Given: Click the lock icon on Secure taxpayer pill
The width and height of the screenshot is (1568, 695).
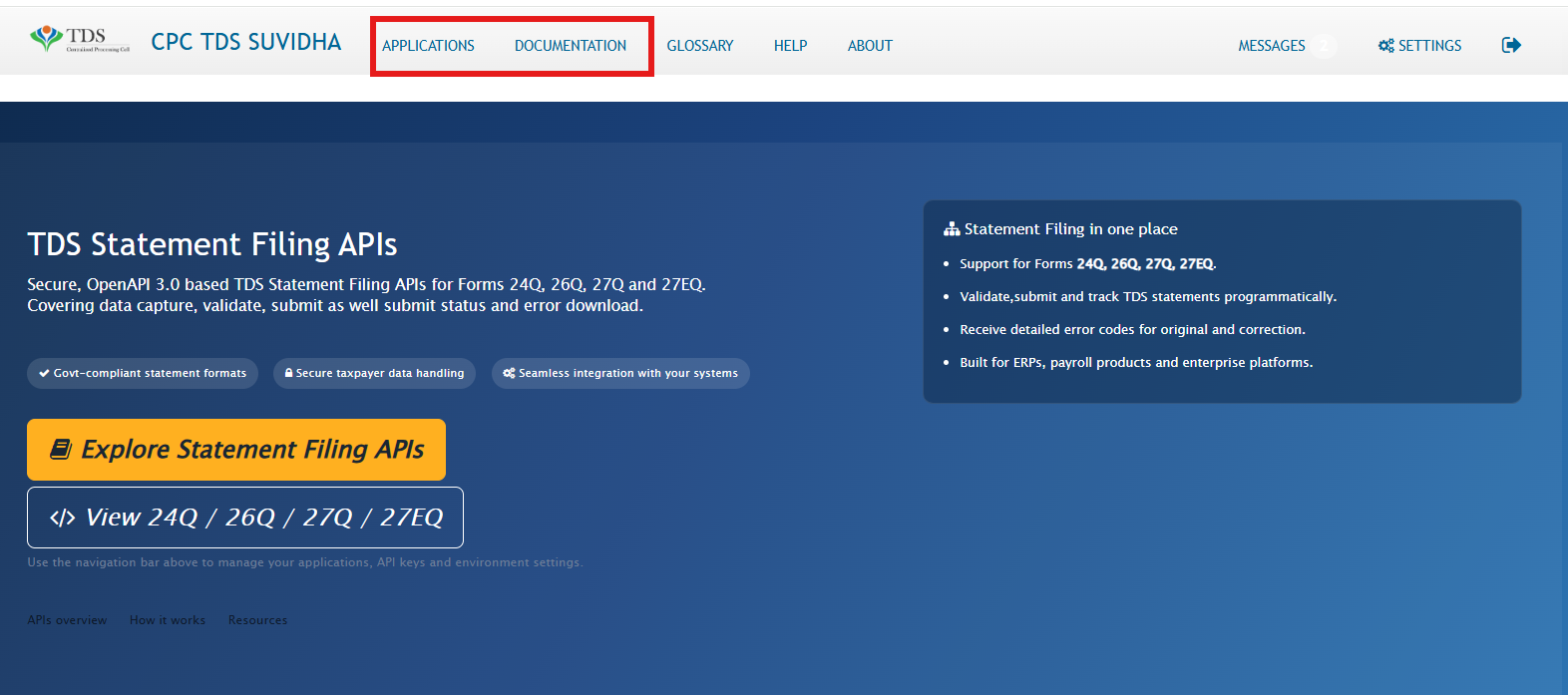Looking at the screenshot, I should 289,373.
